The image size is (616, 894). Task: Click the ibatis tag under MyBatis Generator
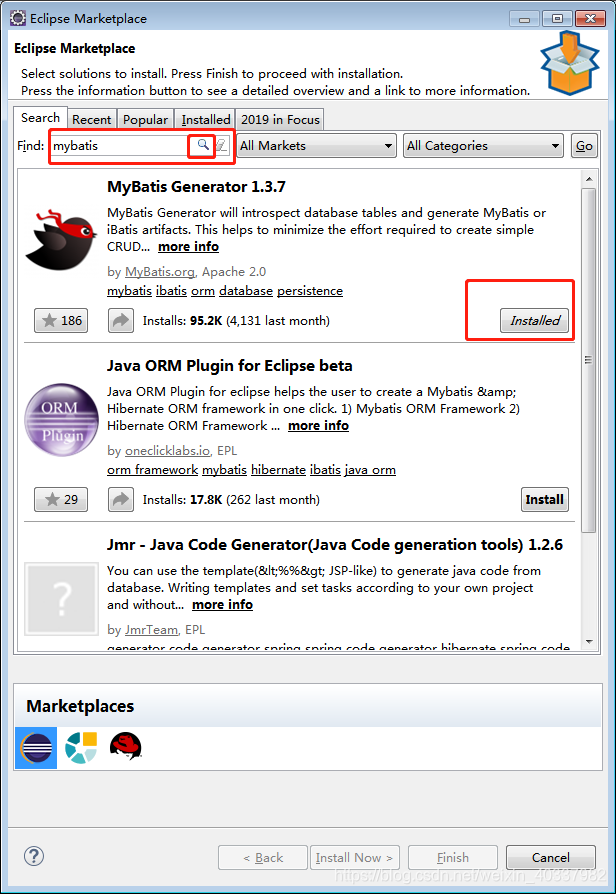172,291
